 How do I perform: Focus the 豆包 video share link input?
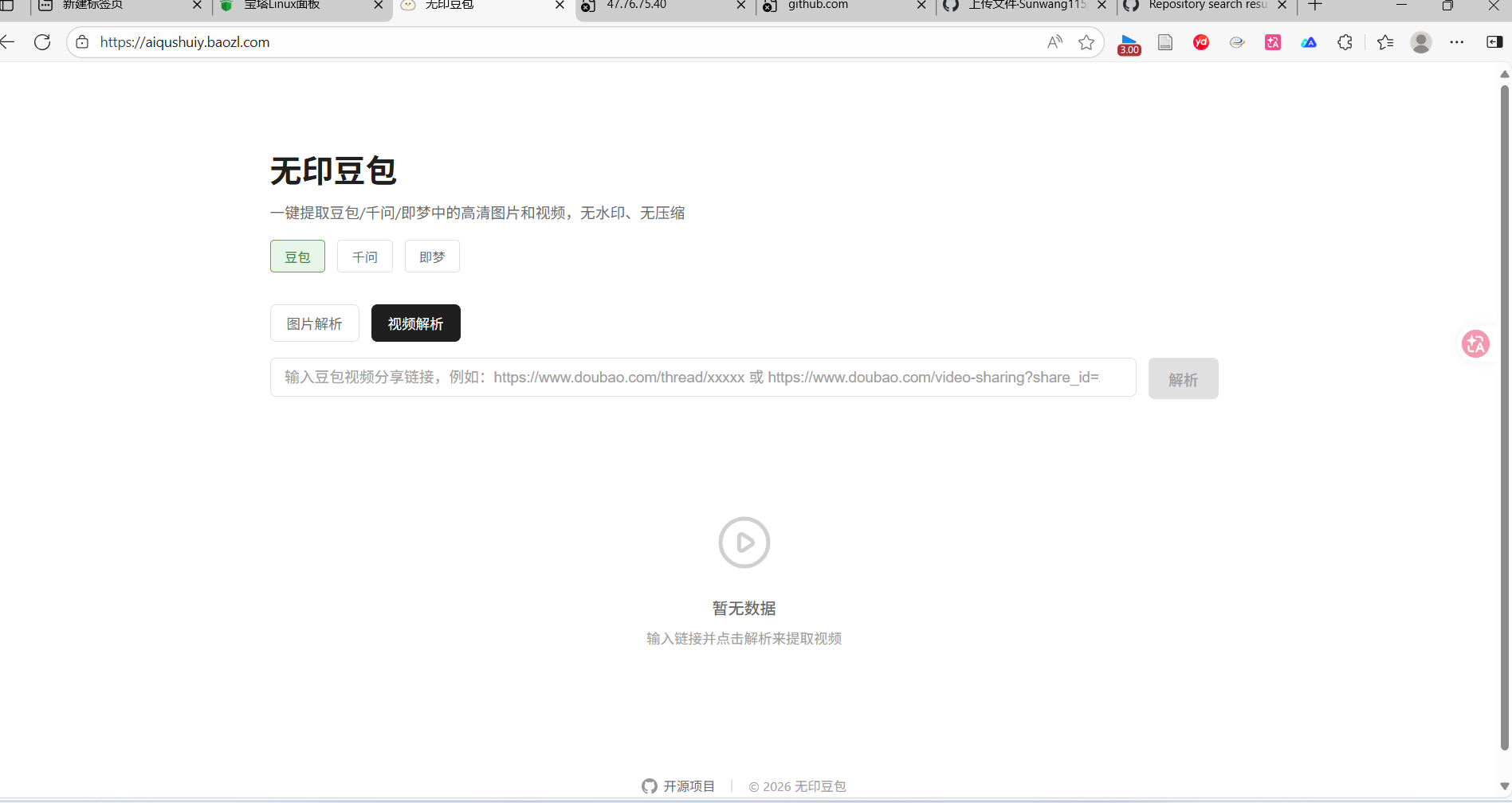click(x=703, y=378)
